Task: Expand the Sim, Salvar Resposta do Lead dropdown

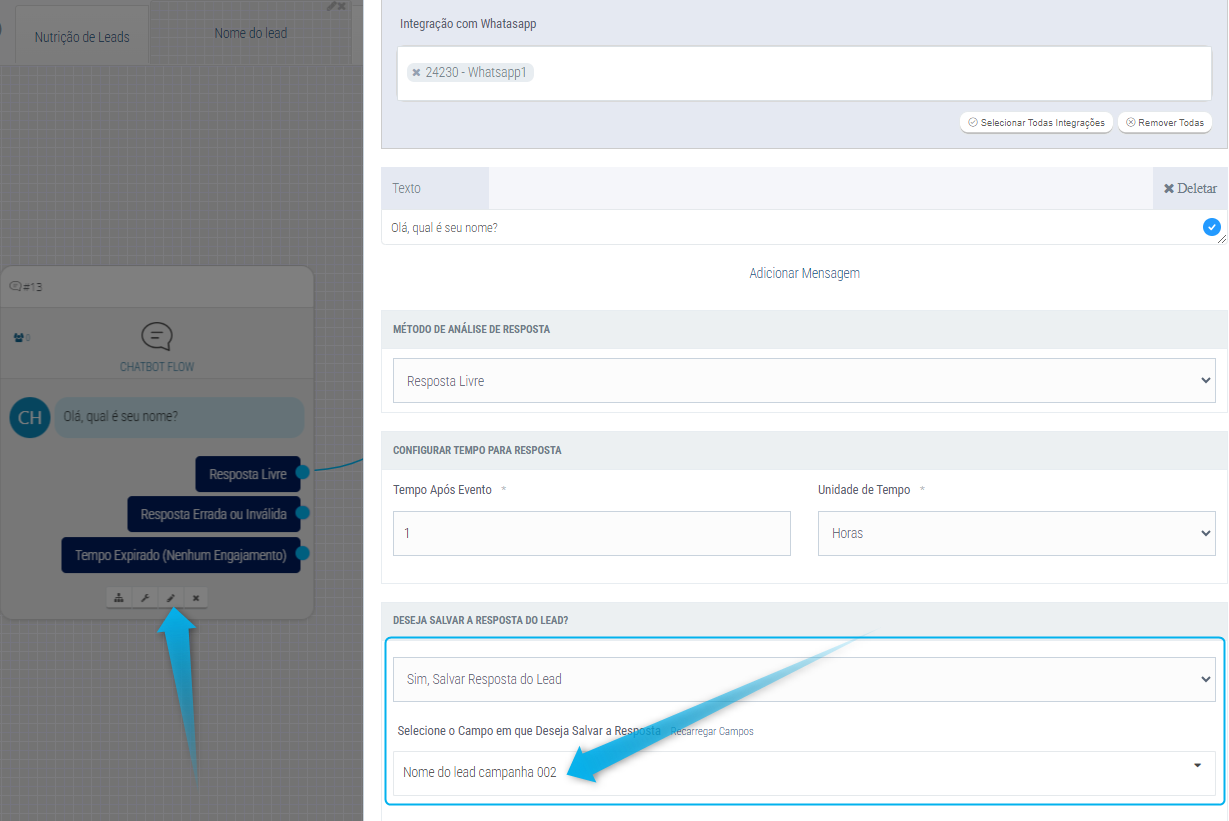Action: tap(804, 679)
